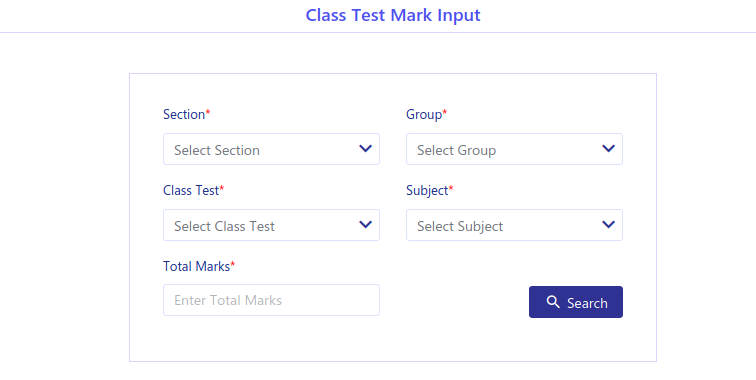This screenshot has height=380, width=756.
Task: Click the Class Test field label
Action: click(191, 190)
